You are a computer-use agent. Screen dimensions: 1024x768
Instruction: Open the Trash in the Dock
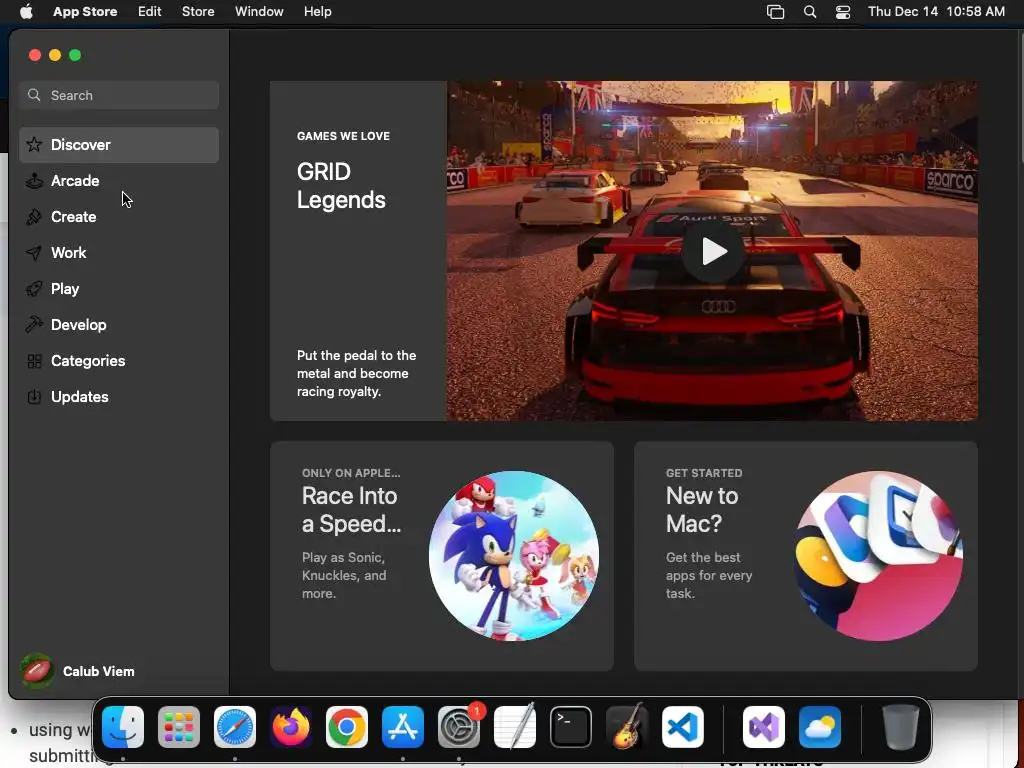click(x=901, y=727)
